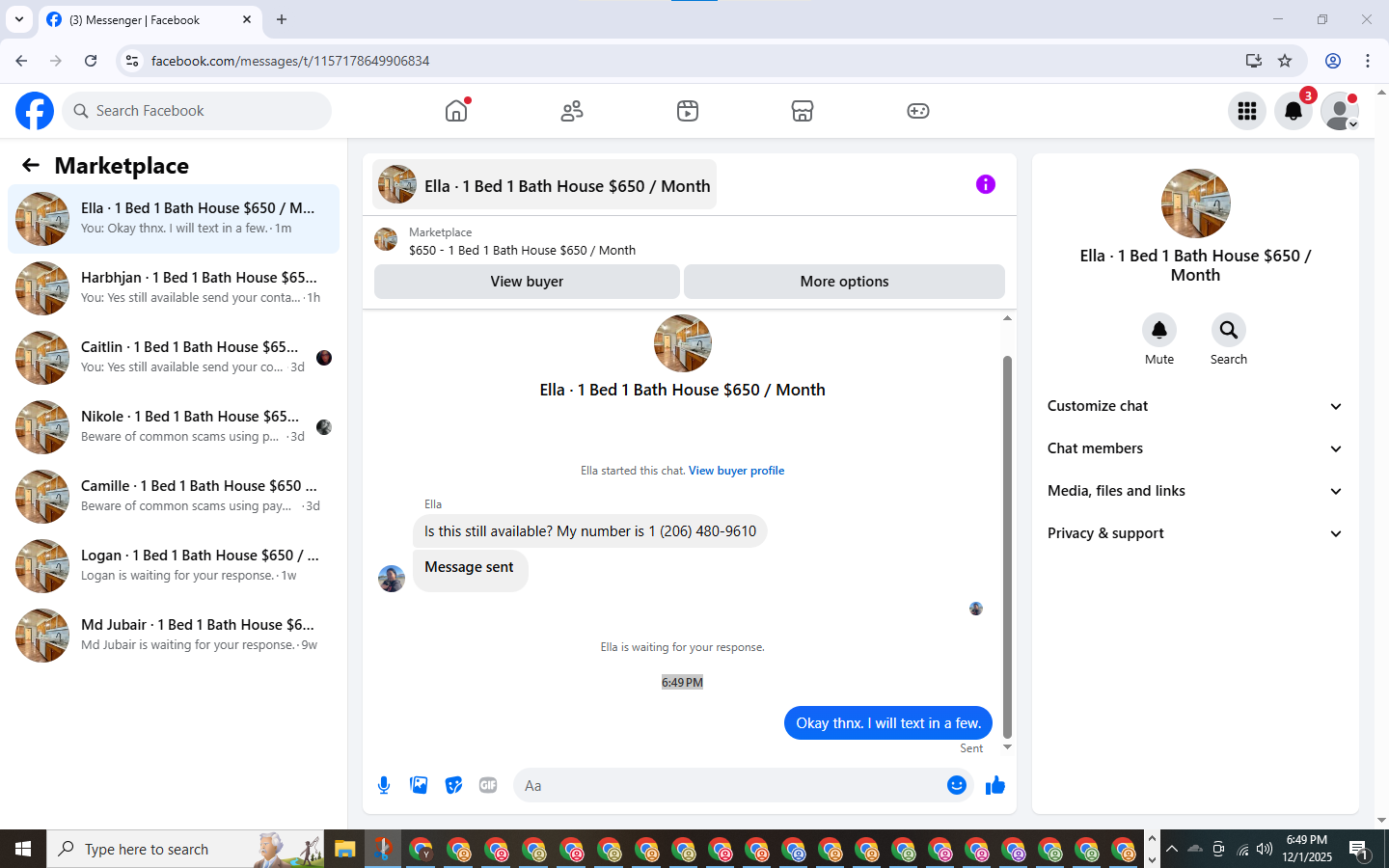Screen dimensions: 1389x868
Task: Expand Chat members section
Action: pyautogui.click(x=1195, y=448)
